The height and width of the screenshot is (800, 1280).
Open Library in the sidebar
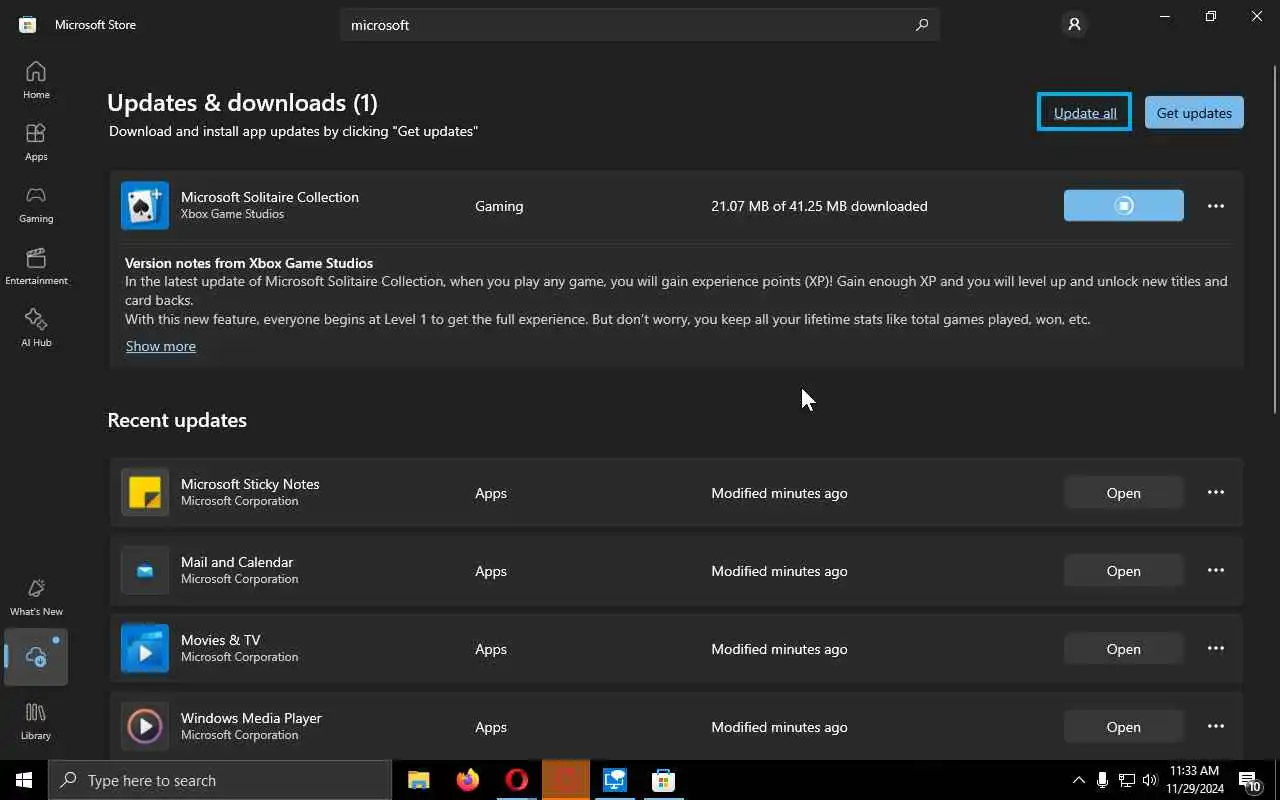36,721
